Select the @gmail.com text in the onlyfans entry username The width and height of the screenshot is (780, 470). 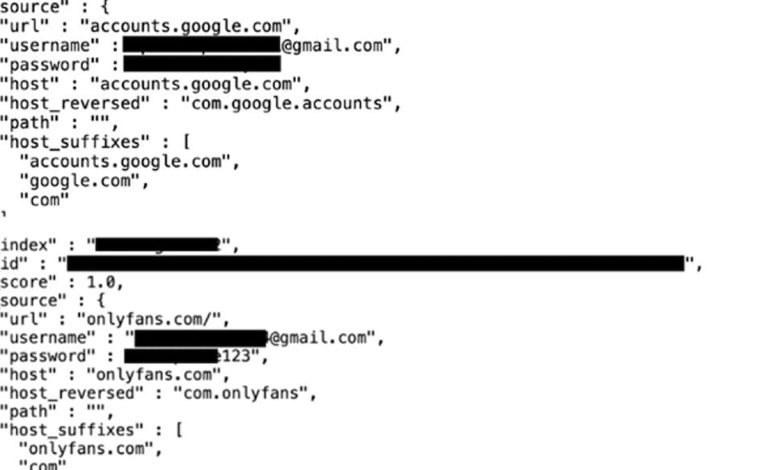tap(321, 338)
